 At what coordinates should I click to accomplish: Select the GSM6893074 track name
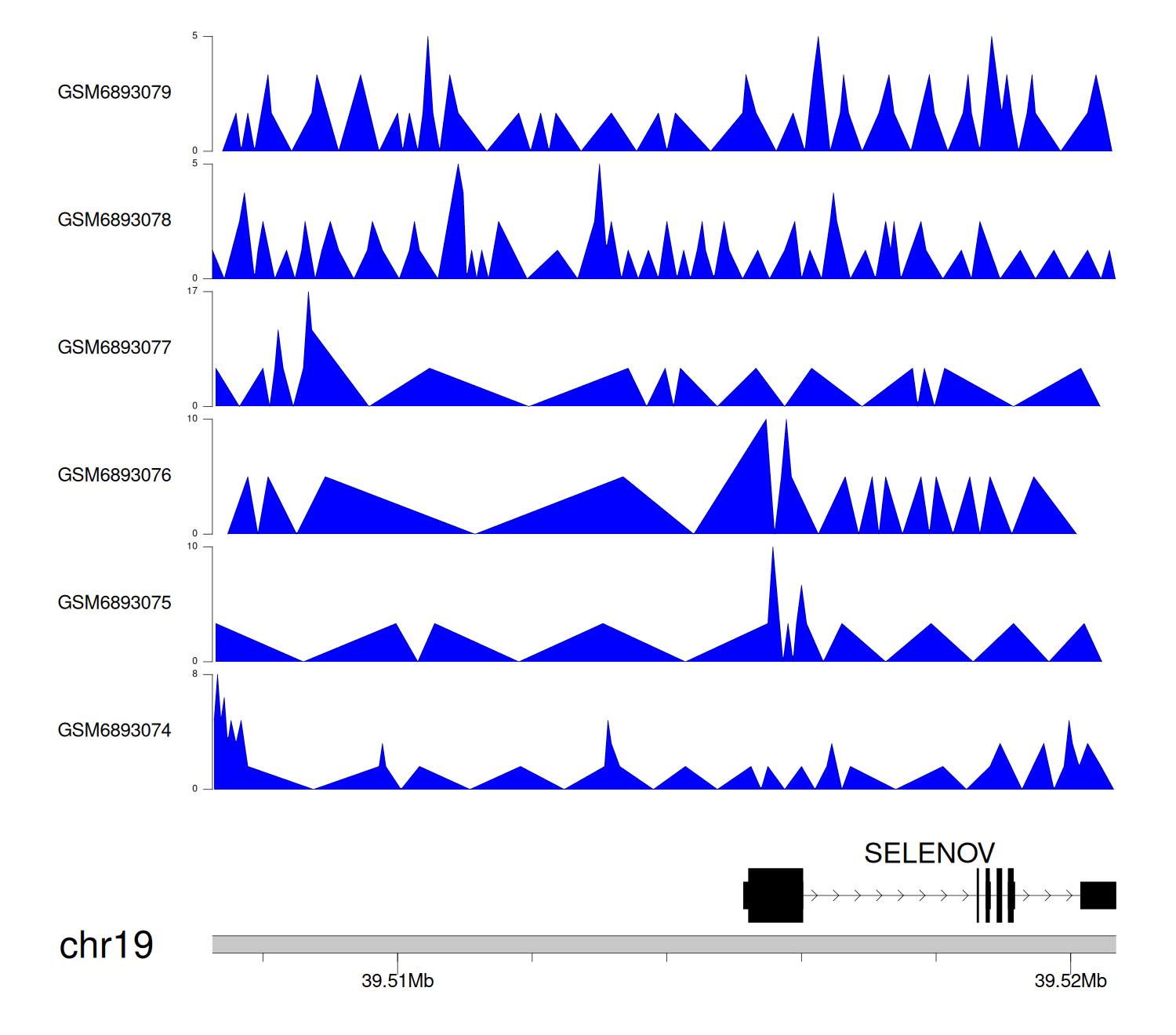pyautogui.click(x=114, y=730)
